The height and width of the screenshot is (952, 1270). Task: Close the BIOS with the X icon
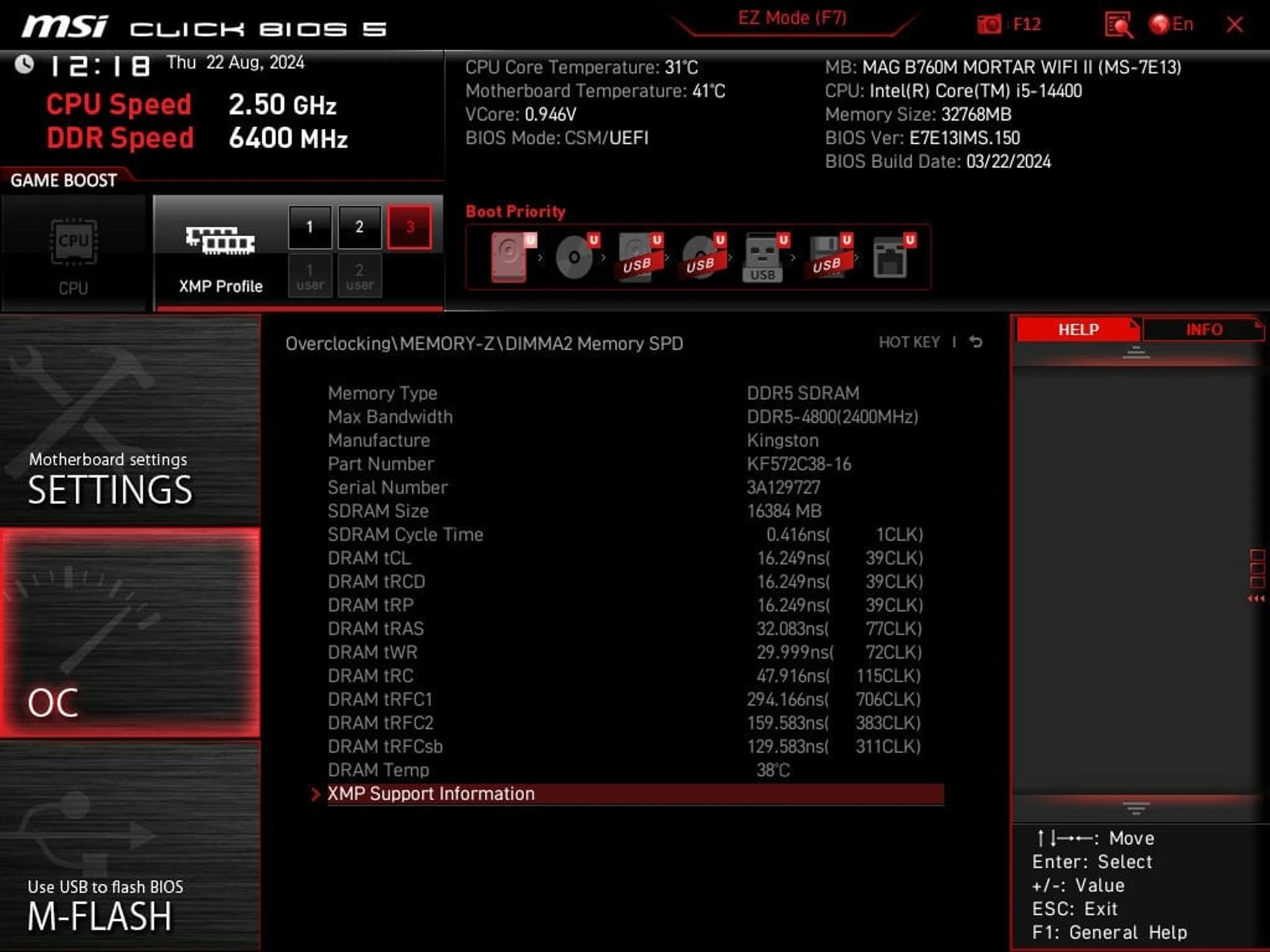click(x=1234, y=24)
